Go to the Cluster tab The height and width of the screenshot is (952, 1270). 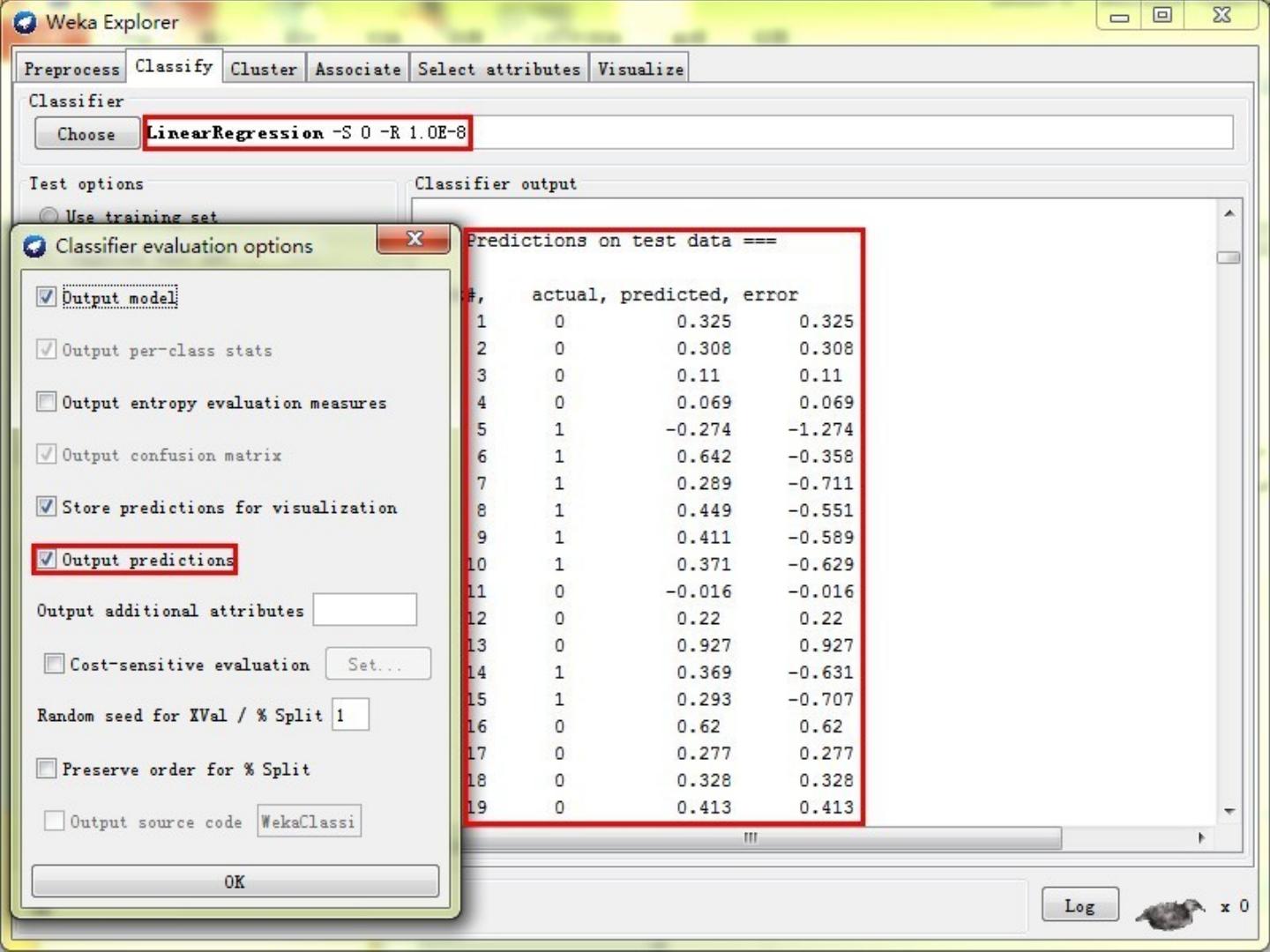point(264,69)
